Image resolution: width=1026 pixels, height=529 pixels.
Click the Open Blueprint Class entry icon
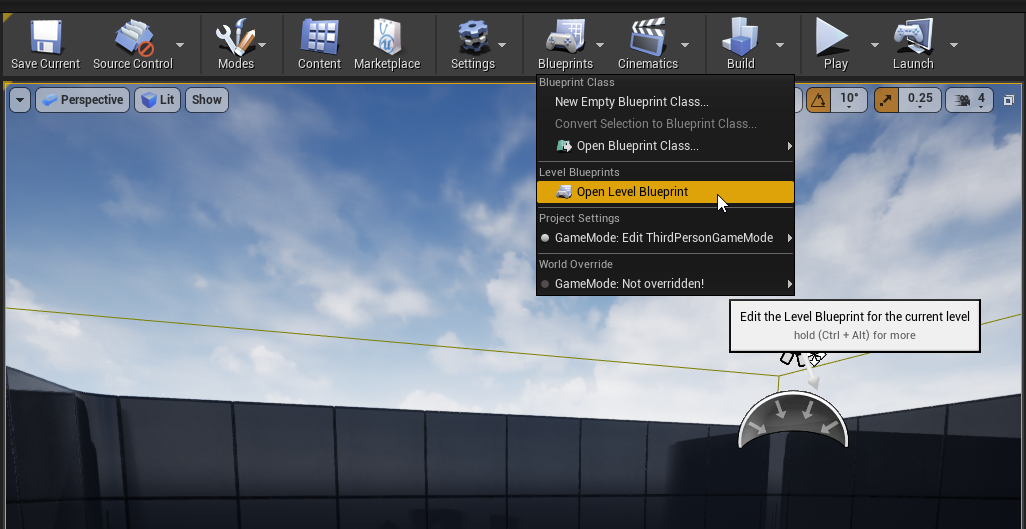click(x=563, y=146)
